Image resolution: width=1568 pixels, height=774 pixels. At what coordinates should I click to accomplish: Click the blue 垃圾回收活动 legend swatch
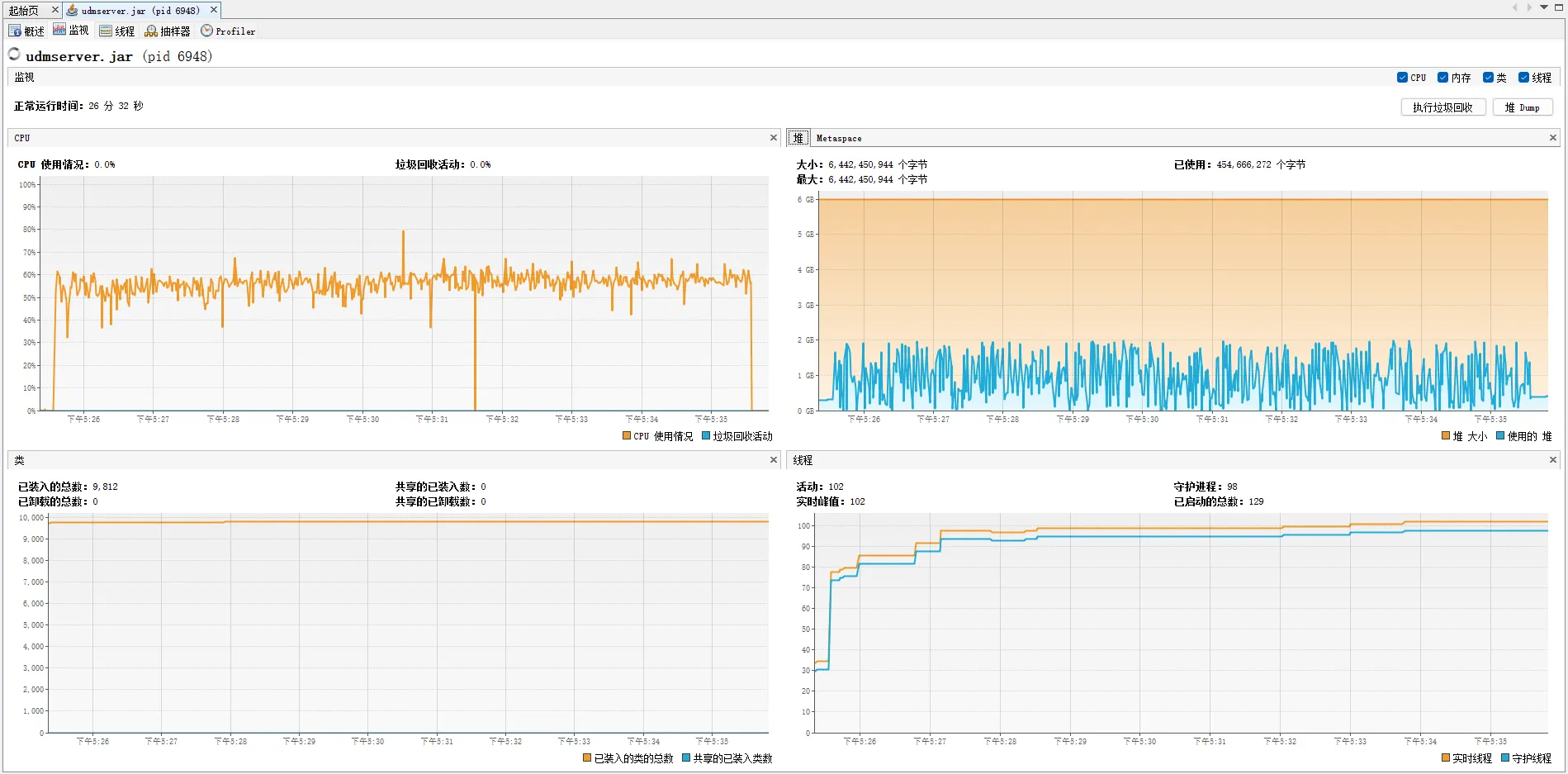[706, 436]
